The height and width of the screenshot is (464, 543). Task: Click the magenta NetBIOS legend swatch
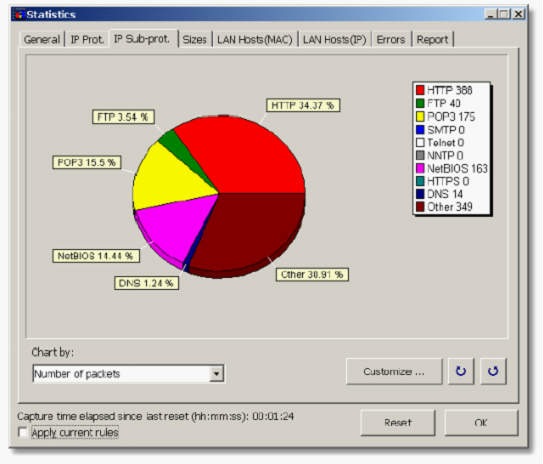point(420,168)
